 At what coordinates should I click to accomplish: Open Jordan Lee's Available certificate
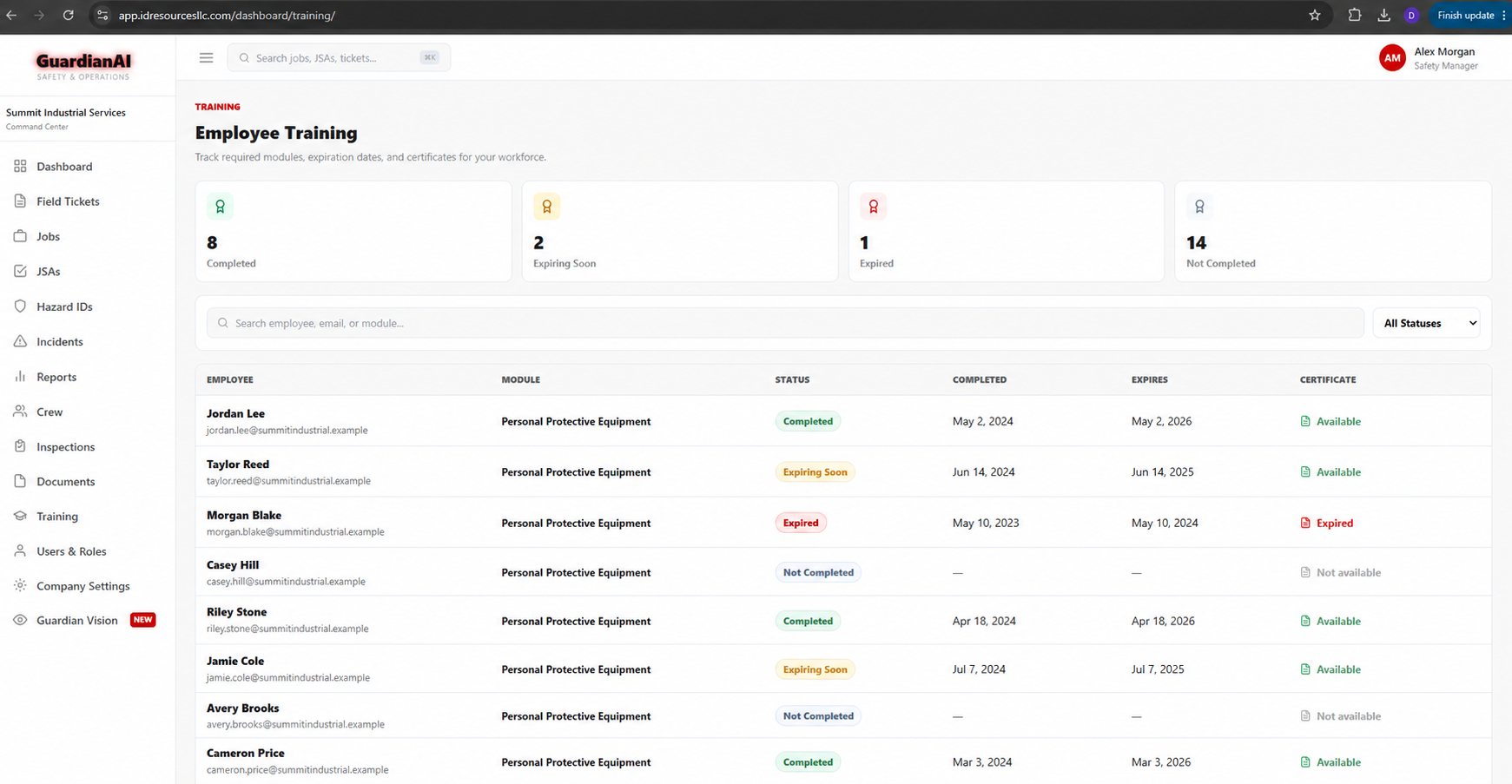click(x=1330, y=422)
